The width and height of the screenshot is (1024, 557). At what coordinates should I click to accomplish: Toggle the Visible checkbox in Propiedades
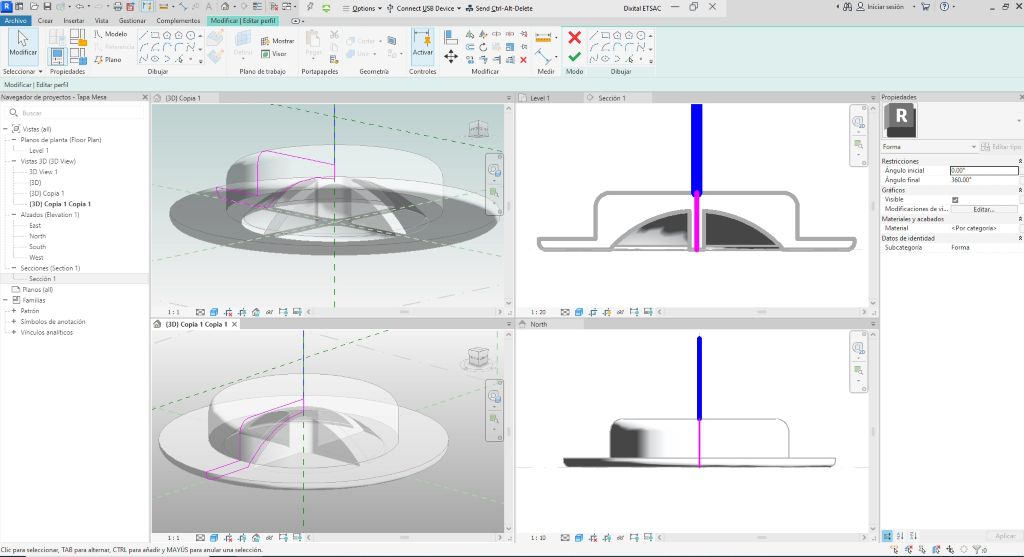point(955,200)
